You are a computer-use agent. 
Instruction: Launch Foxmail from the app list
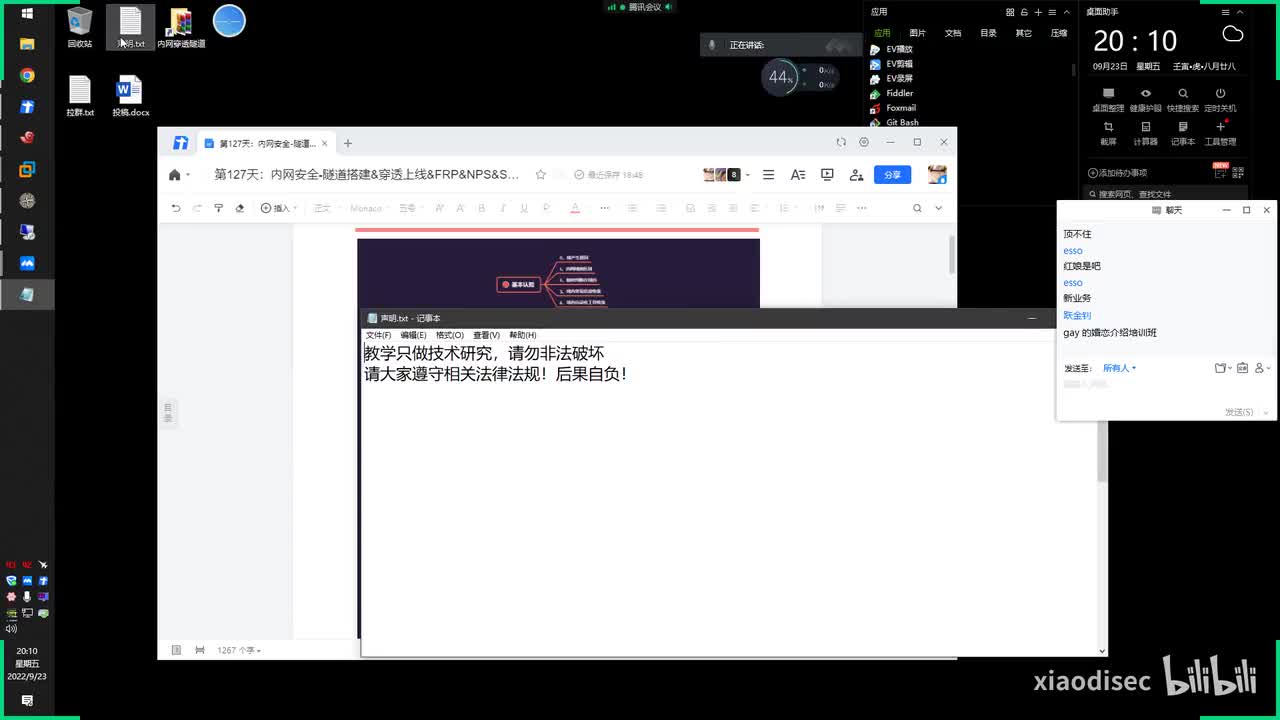893,108
